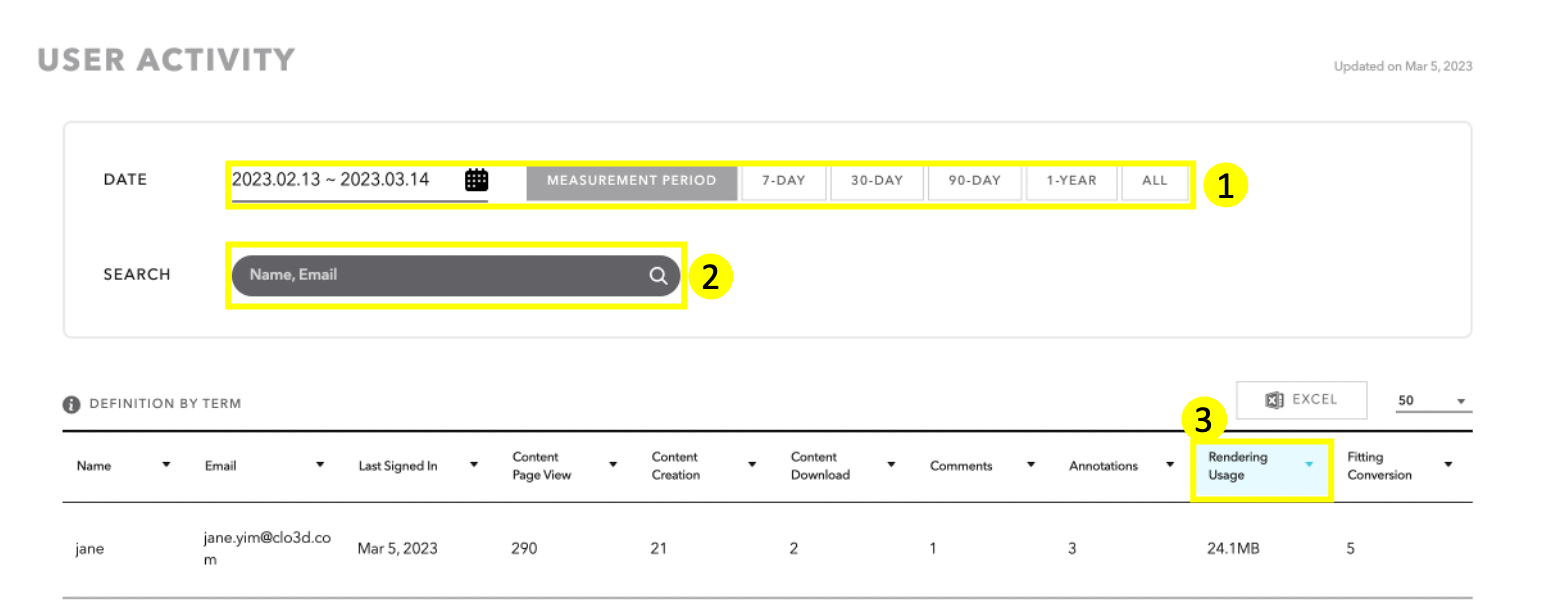Click the jane.yim@clo3d.com email cell
This screenshot has width=1543, height=612.
click(x=267, y=549)
